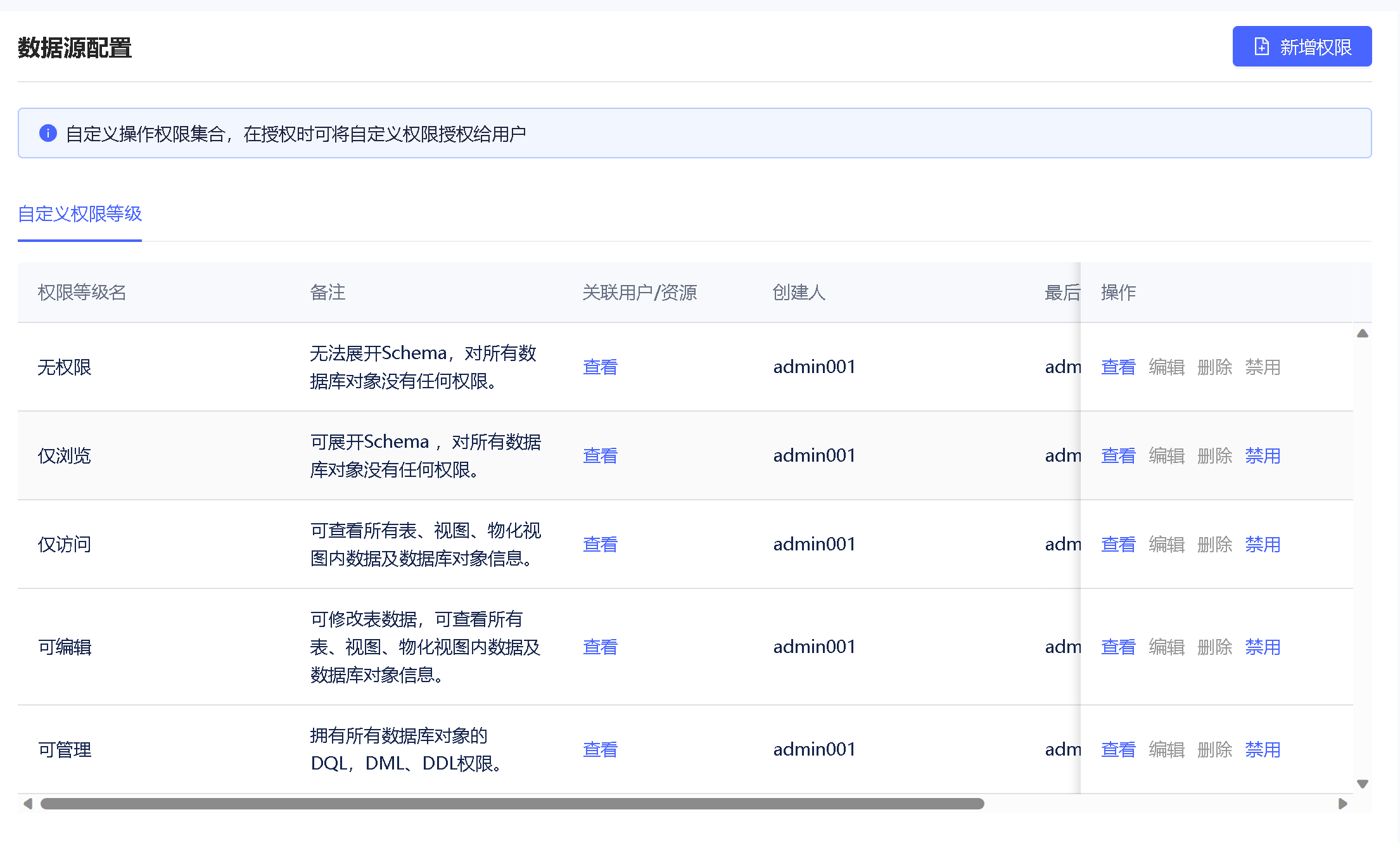The image size is (1400, 843).
Task: Disable the 可管理 permission level
Action: [x=1263, y=750]
